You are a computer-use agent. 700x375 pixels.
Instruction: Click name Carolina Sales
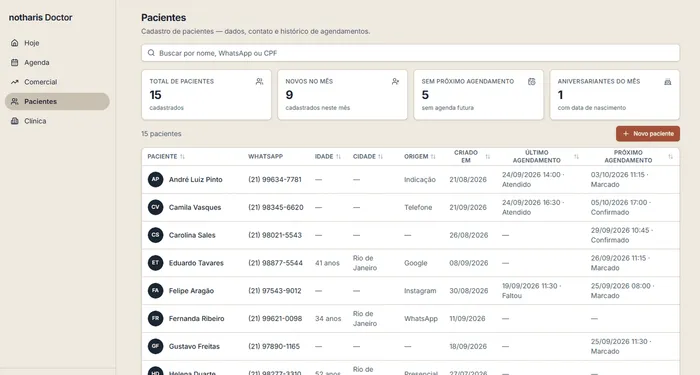tap(192, 235)
